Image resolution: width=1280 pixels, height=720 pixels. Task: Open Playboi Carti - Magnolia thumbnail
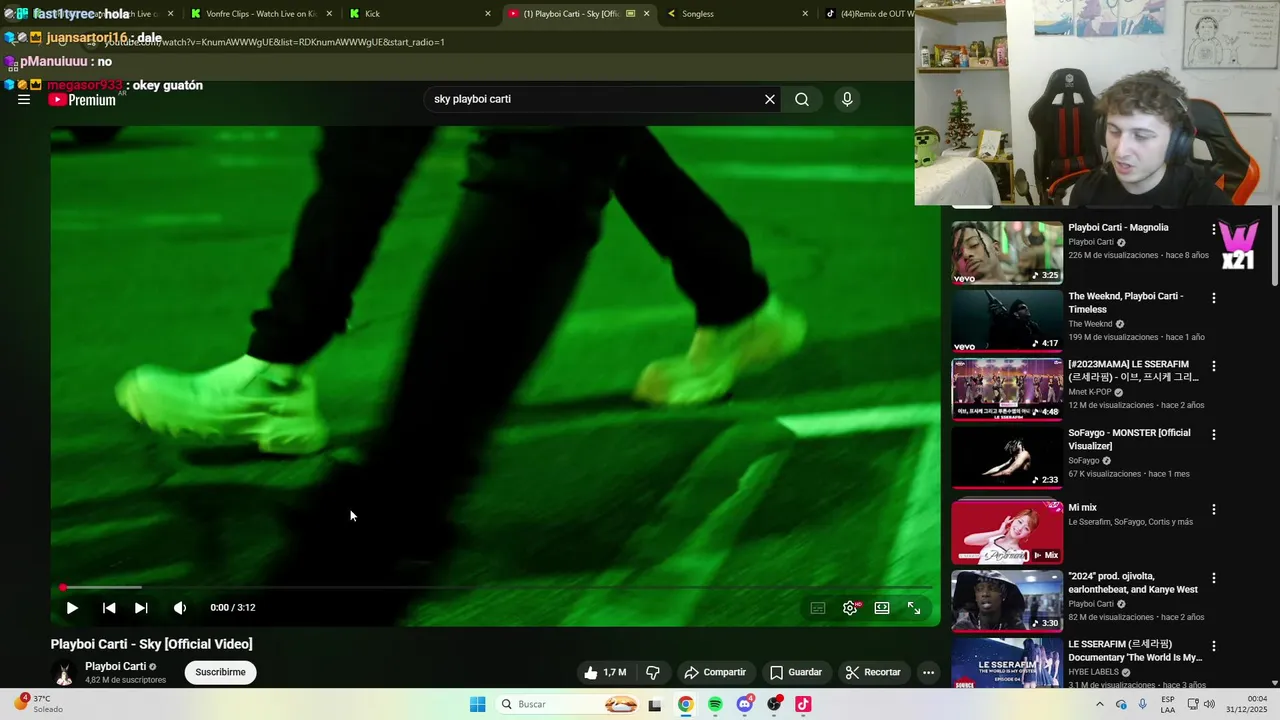pyautogui.click(x=1007, y=253)
